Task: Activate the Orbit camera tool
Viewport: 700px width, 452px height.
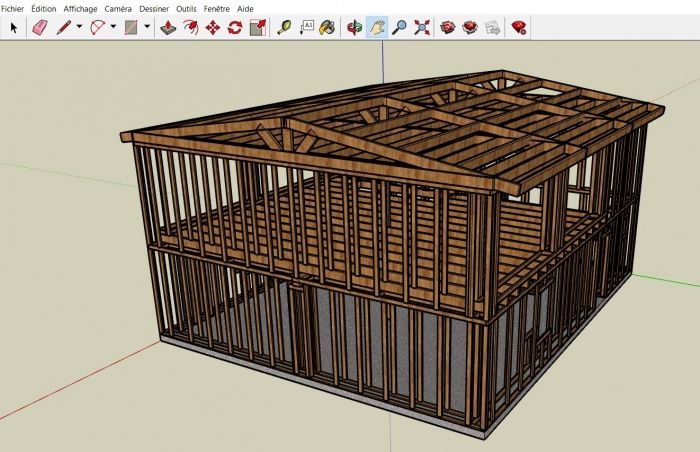Action: 354,28
